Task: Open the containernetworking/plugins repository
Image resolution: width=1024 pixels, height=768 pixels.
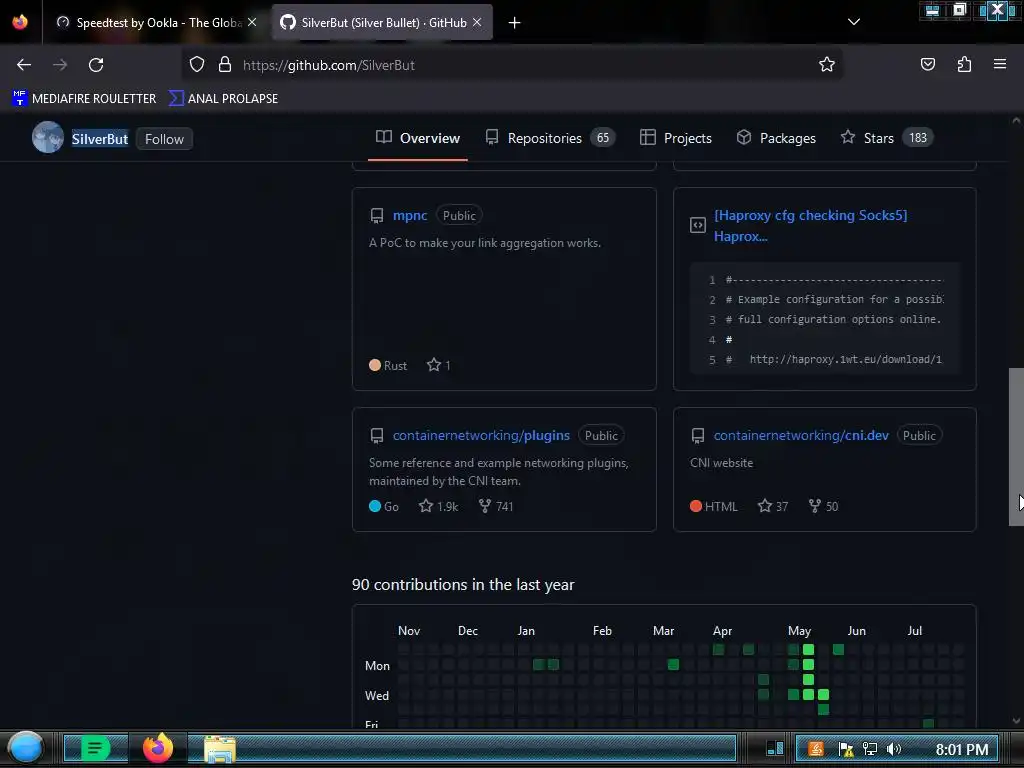Action: (481, 436)
